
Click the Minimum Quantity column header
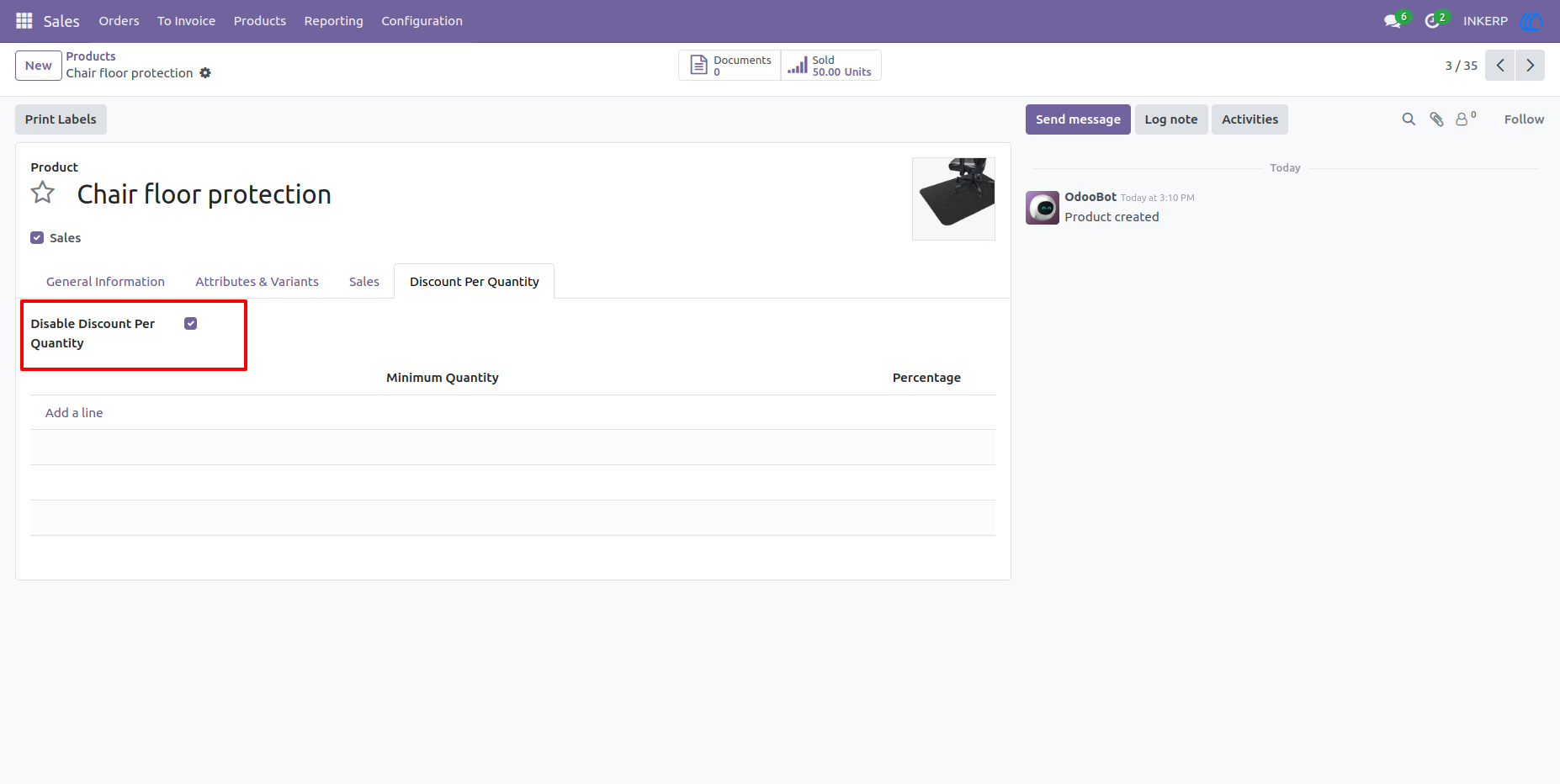(443, 378)
